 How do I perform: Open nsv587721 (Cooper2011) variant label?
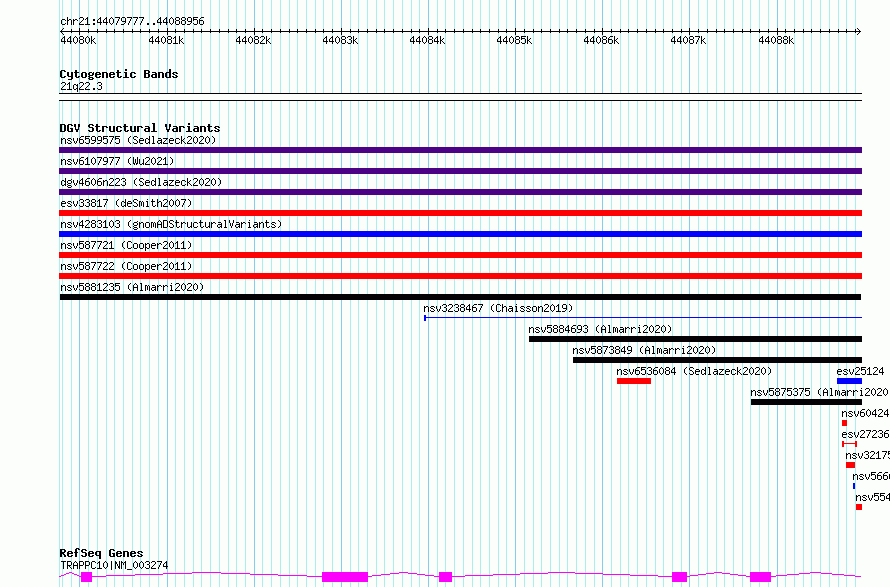[x=126, y=245]
